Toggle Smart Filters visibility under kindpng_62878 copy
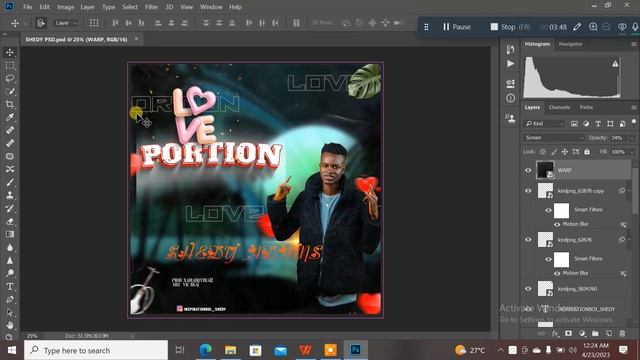Image resolution: width=640 pixels, height=360 pixels. [548, 210]
